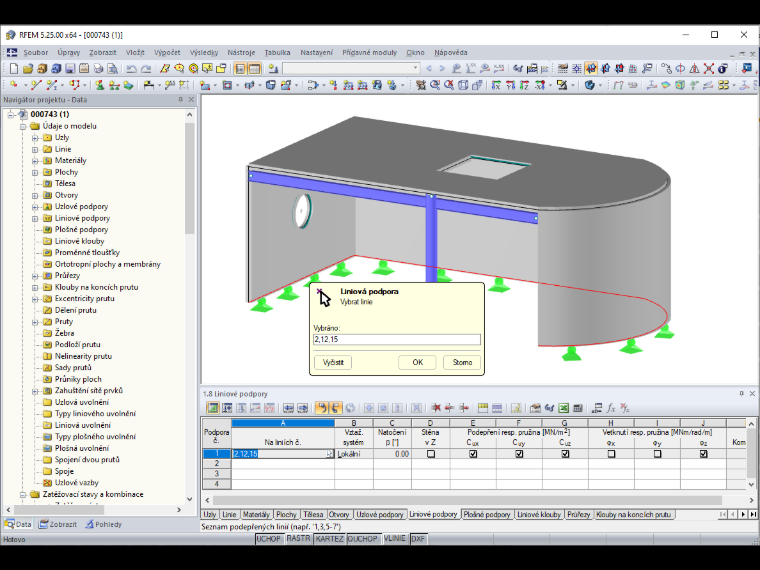Enable the φx restraint checkbox in row 1
The height and width of the screenshot is (570, 760).
pos(611,454)
